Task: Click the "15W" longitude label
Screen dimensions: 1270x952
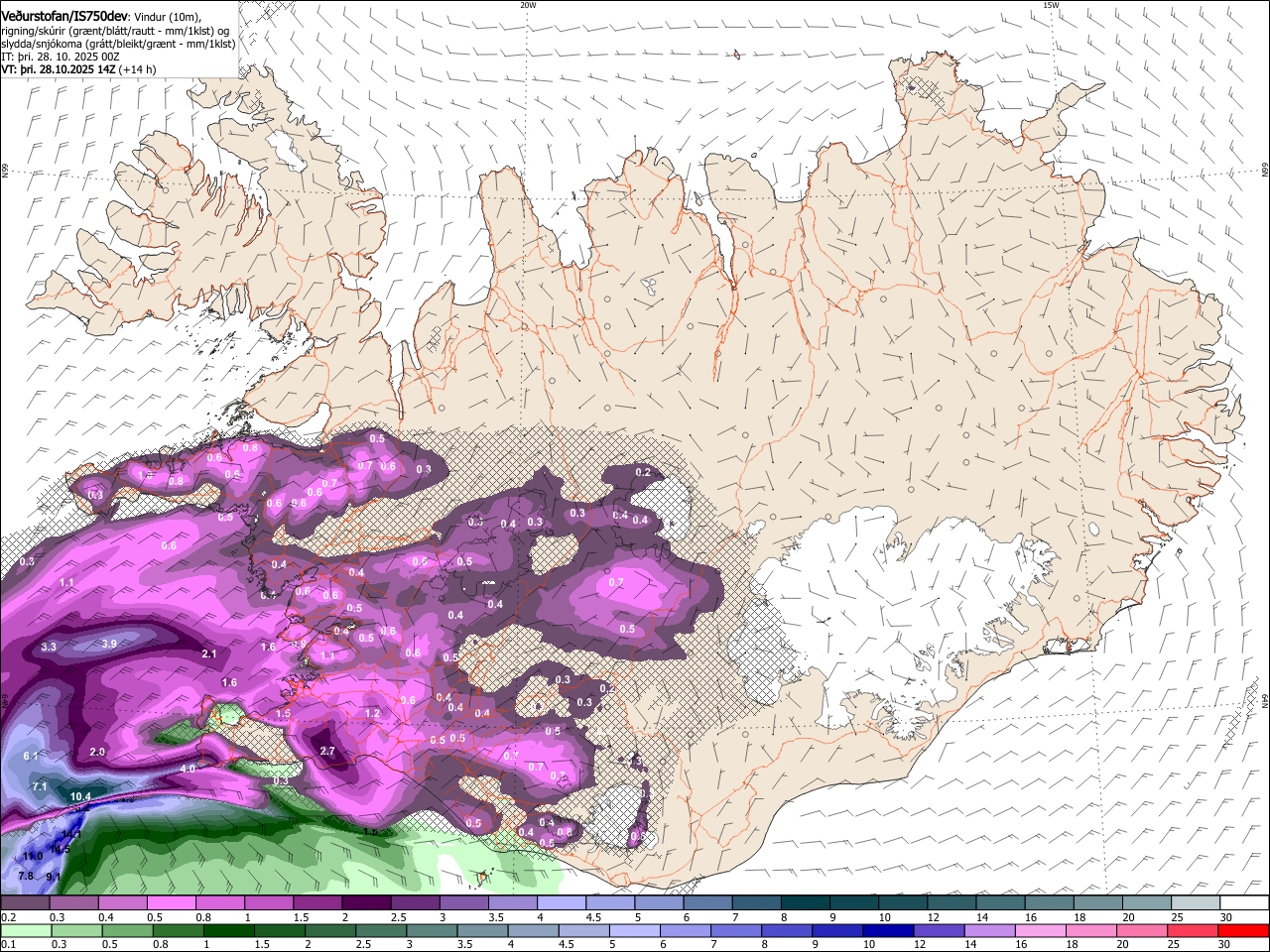Action: coord(1051,4)
